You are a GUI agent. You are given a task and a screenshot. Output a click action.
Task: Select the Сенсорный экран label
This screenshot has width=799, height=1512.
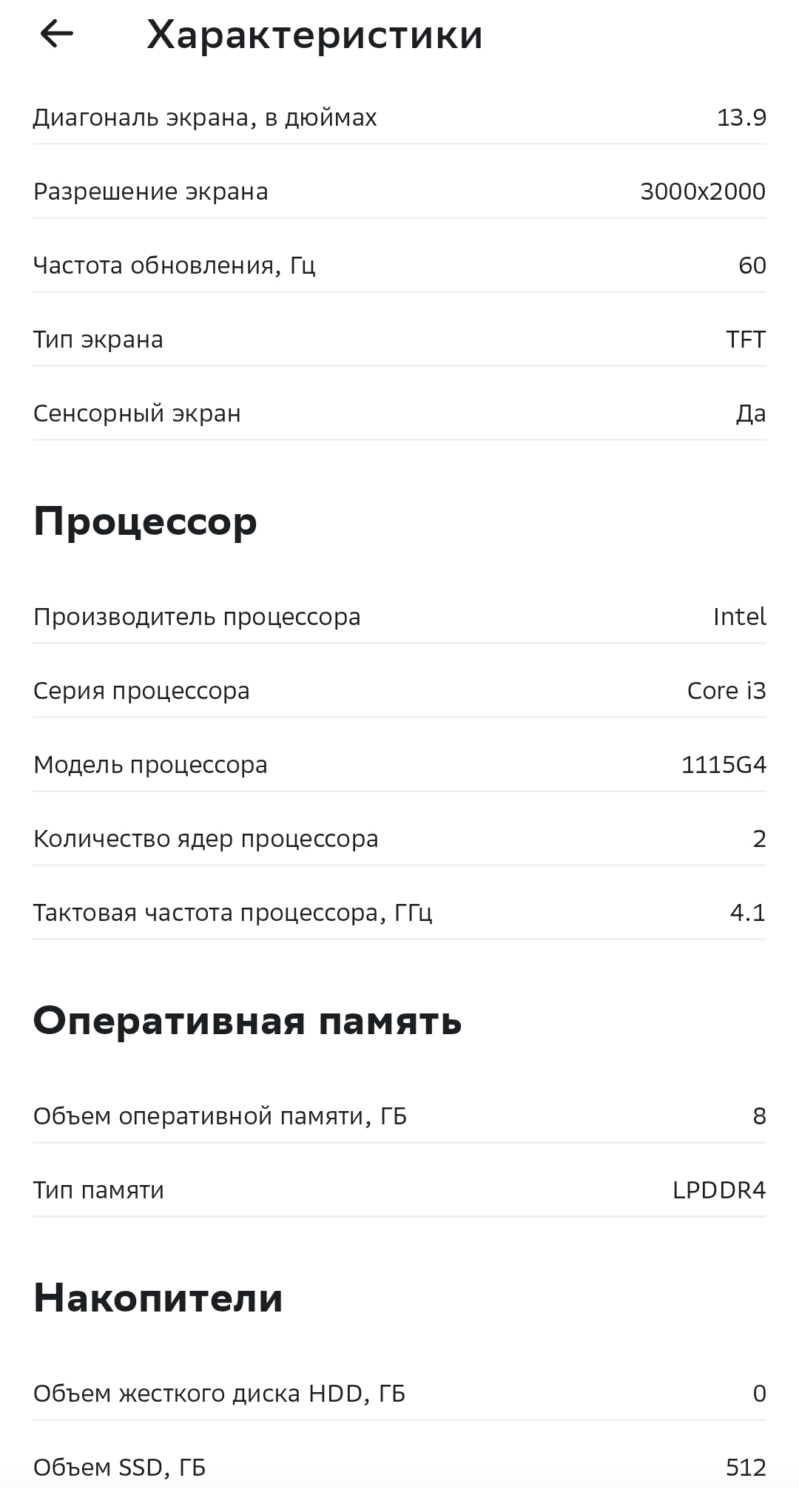click(137, 414)
